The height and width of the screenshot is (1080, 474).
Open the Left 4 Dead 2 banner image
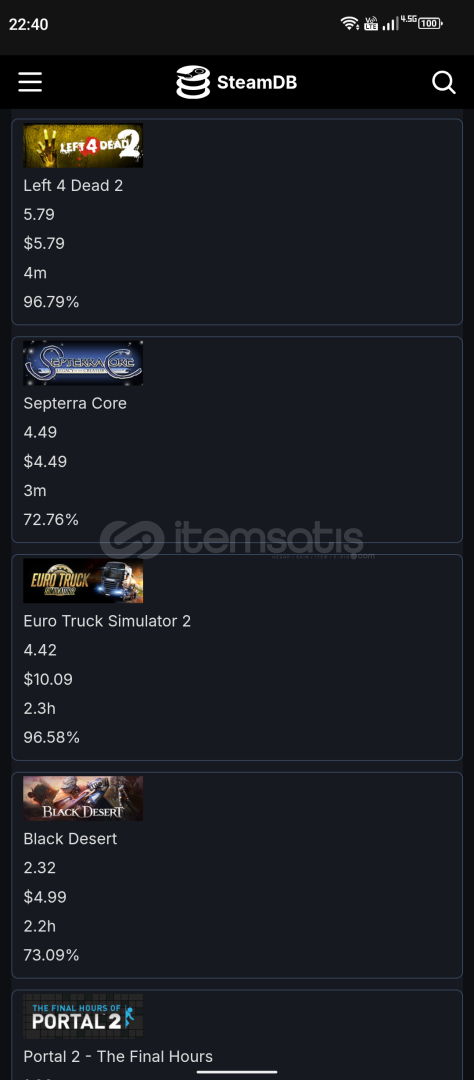click(83, 145)
